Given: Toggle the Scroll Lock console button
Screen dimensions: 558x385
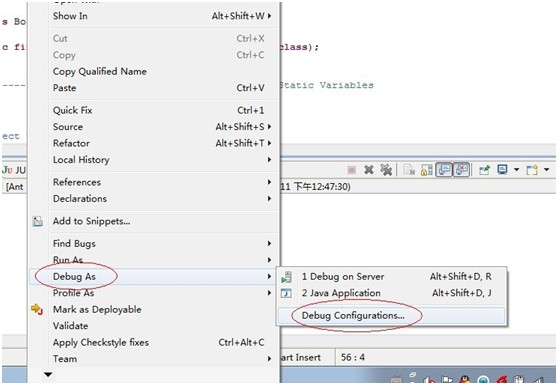Looking at the screenshot, I should (427, 170).
